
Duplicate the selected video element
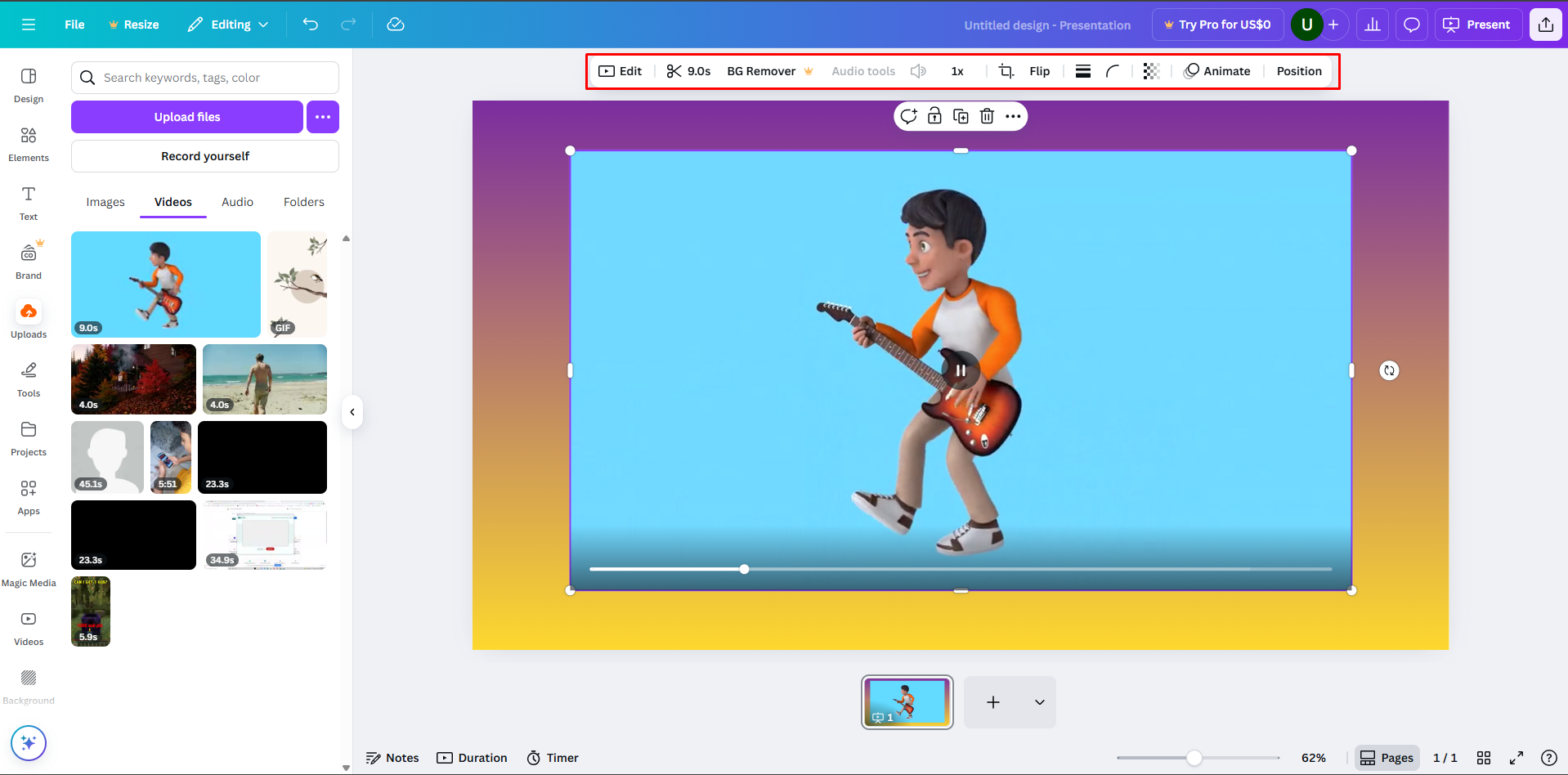pyautogui.click(x=961, y=116)
